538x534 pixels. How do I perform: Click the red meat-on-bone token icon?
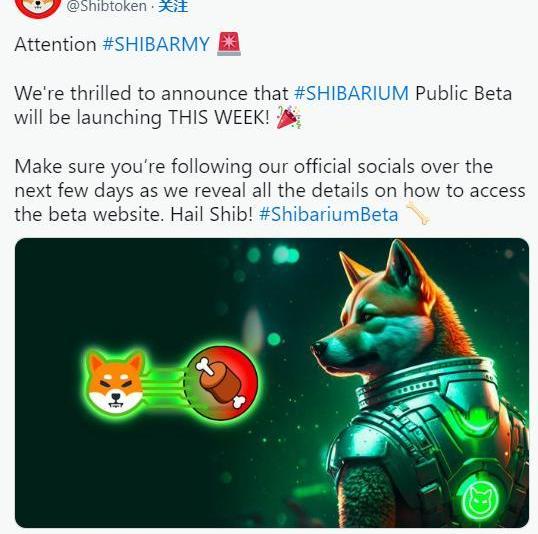coord(221,383)
